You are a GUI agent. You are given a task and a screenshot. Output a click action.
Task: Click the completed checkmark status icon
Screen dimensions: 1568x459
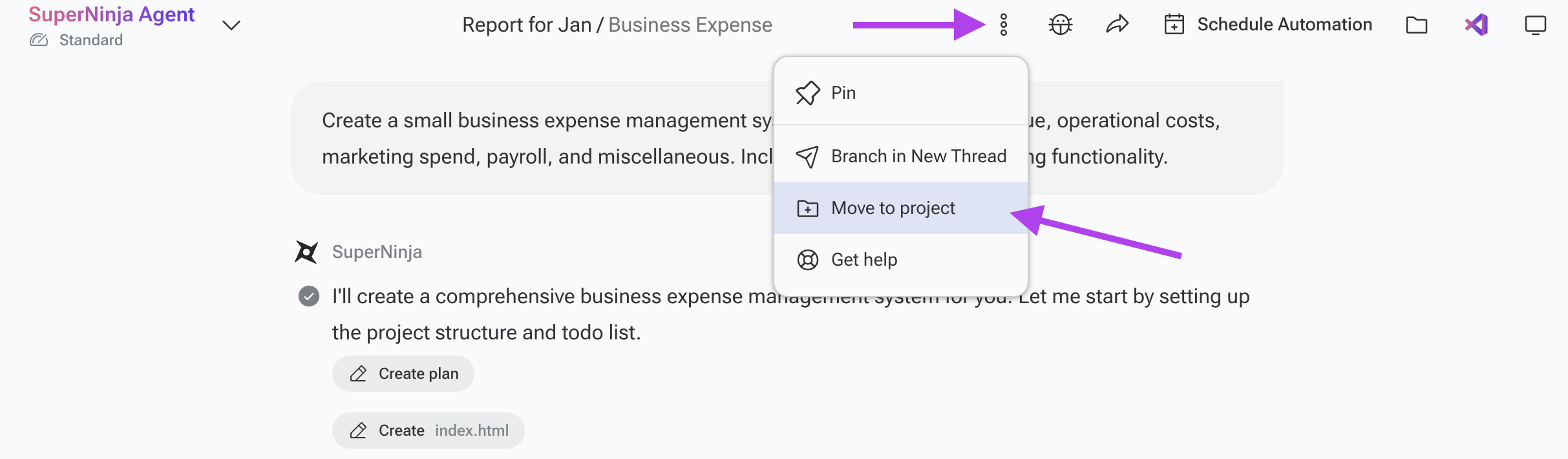[309, 296]
